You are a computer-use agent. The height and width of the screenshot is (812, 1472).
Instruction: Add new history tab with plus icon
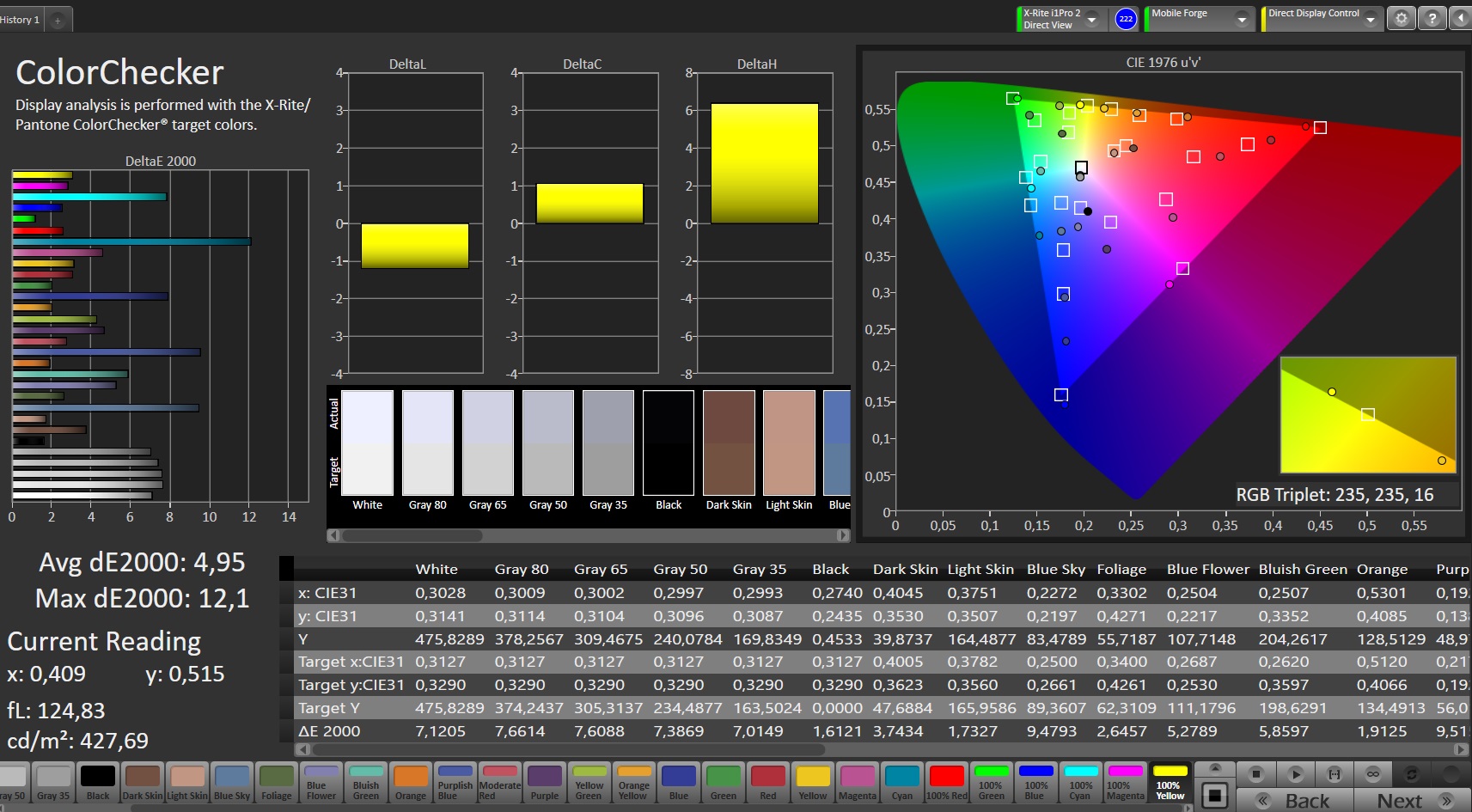(58, 20)
